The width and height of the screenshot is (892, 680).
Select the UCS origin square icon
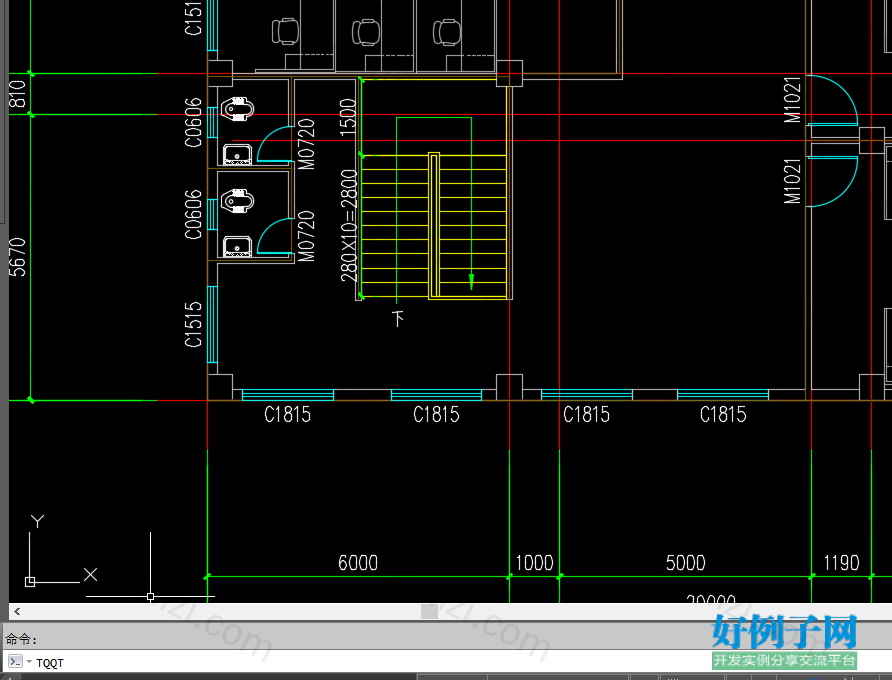pyautogui.click(x=30, y=582)
